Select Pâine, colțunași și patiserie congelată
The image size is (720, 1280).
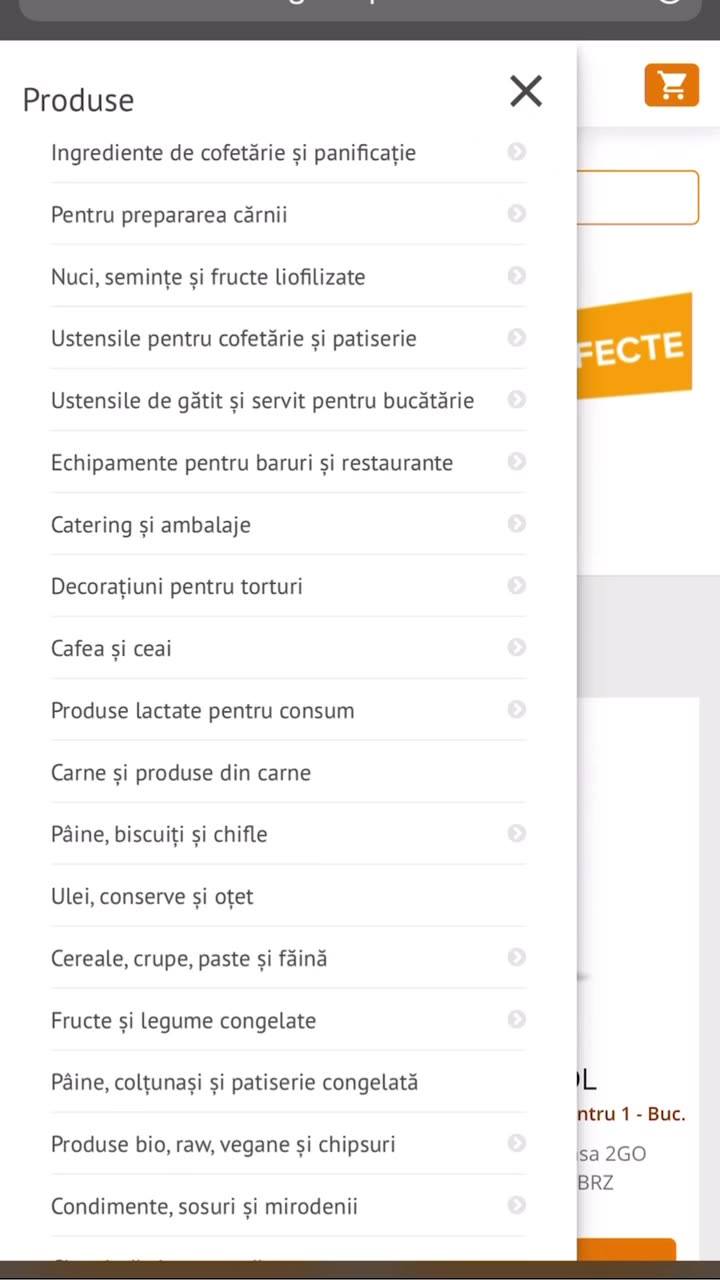pyautogui.click(x=234, y=1082)
